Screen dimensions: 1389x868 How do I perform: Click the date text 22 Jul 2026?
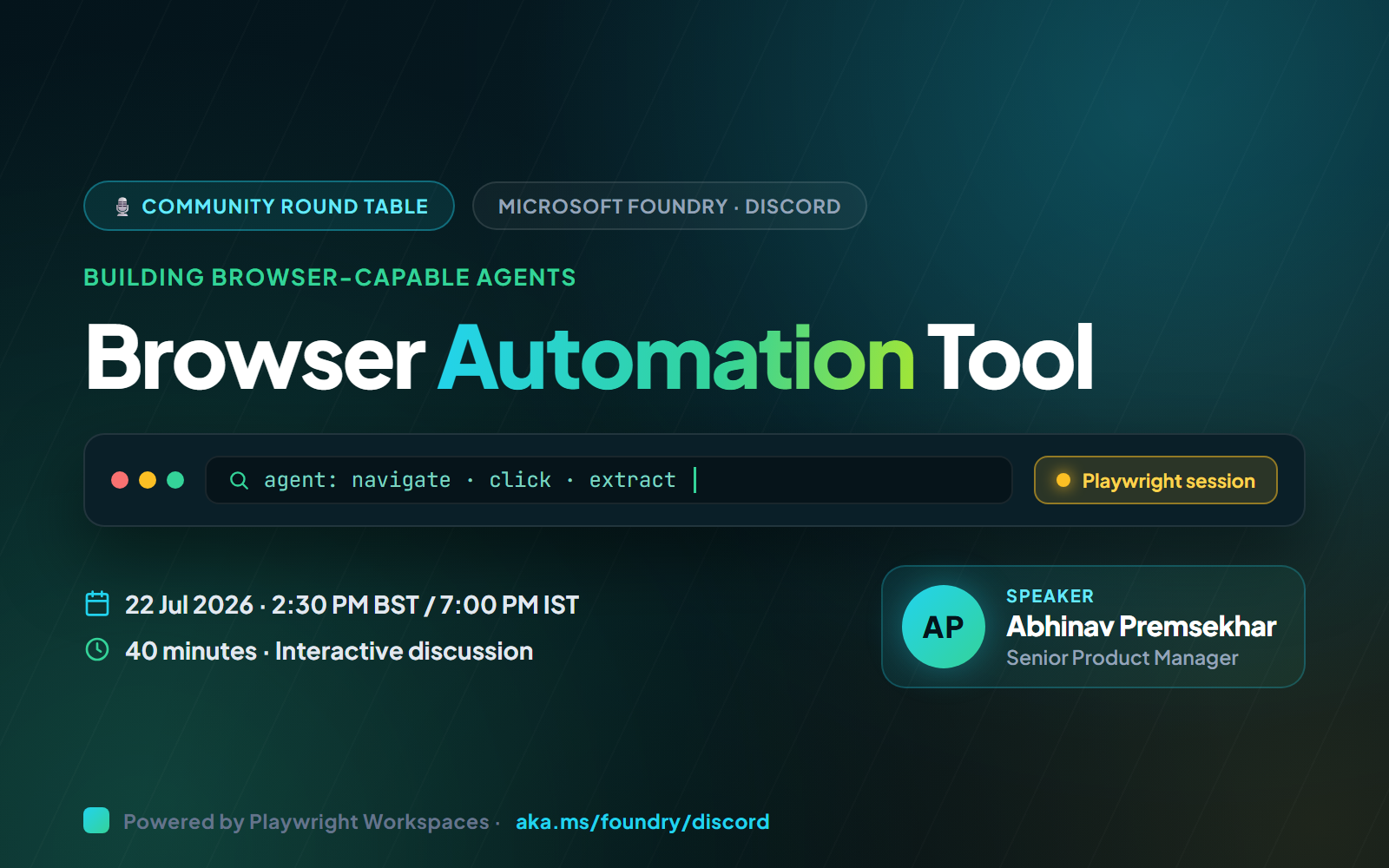click(x=189, y=605)
